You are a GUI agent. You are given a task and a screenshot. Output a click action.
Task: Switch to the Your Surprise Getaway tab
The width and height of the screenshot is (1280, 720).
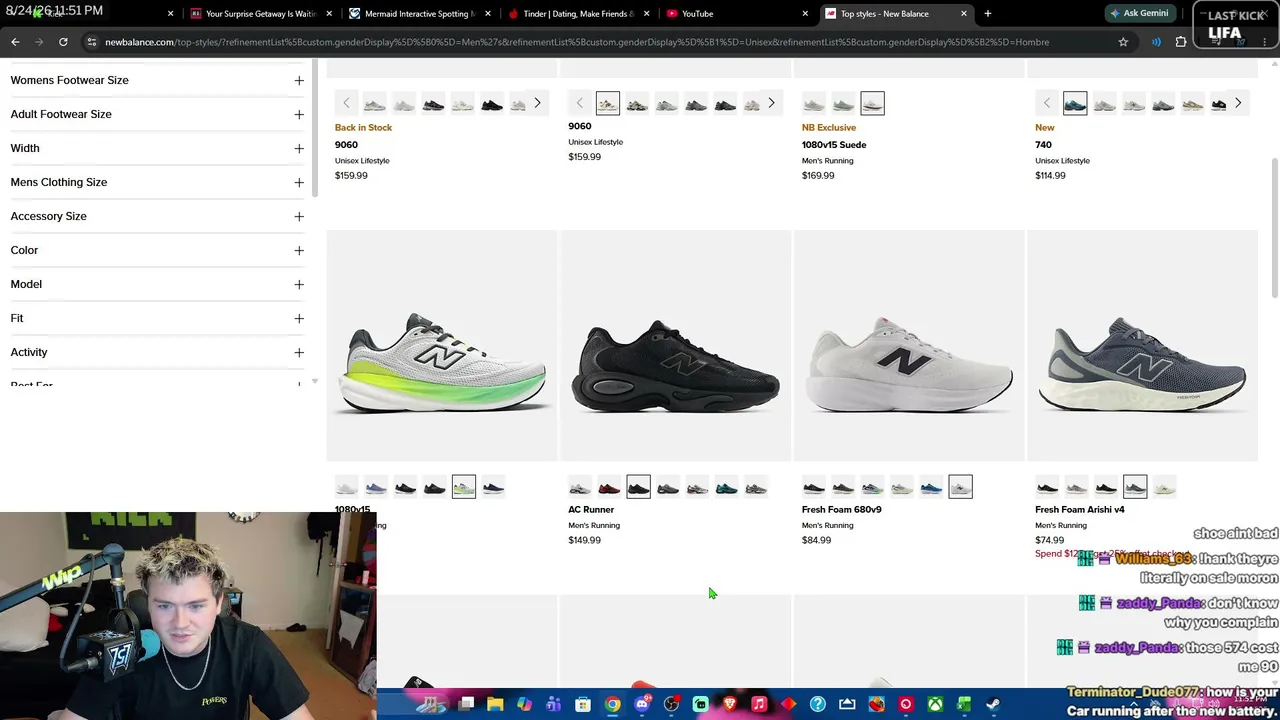tap(260, 14)
